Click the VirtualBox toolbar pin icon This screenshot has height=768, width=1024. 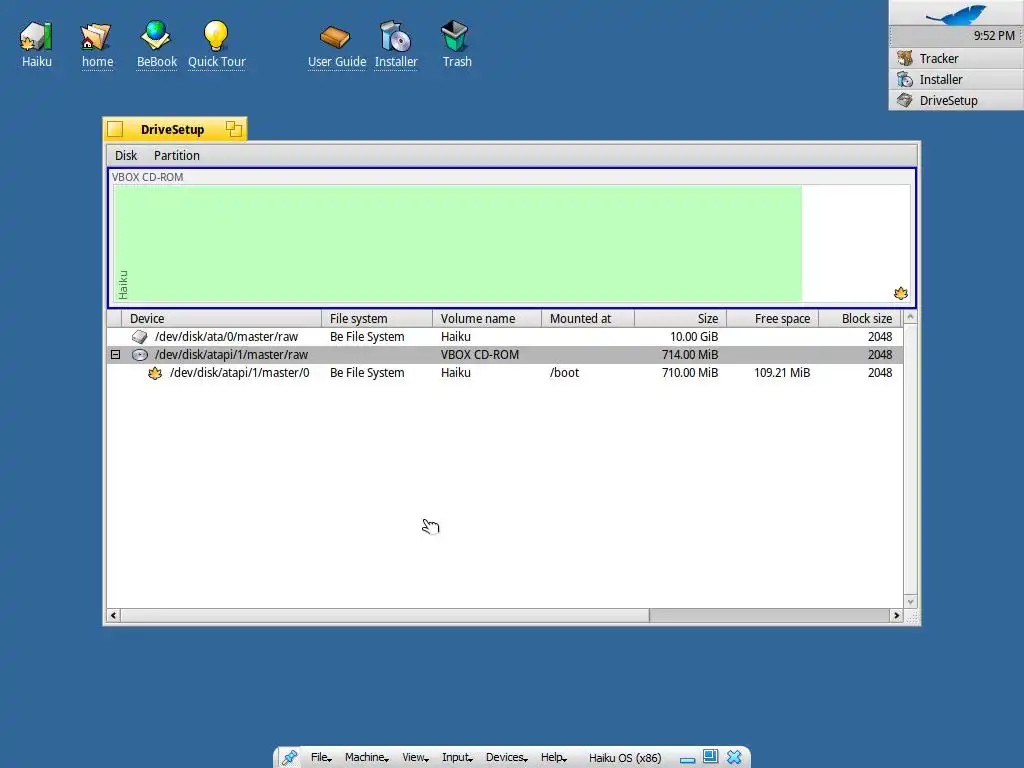click(289, 758)
